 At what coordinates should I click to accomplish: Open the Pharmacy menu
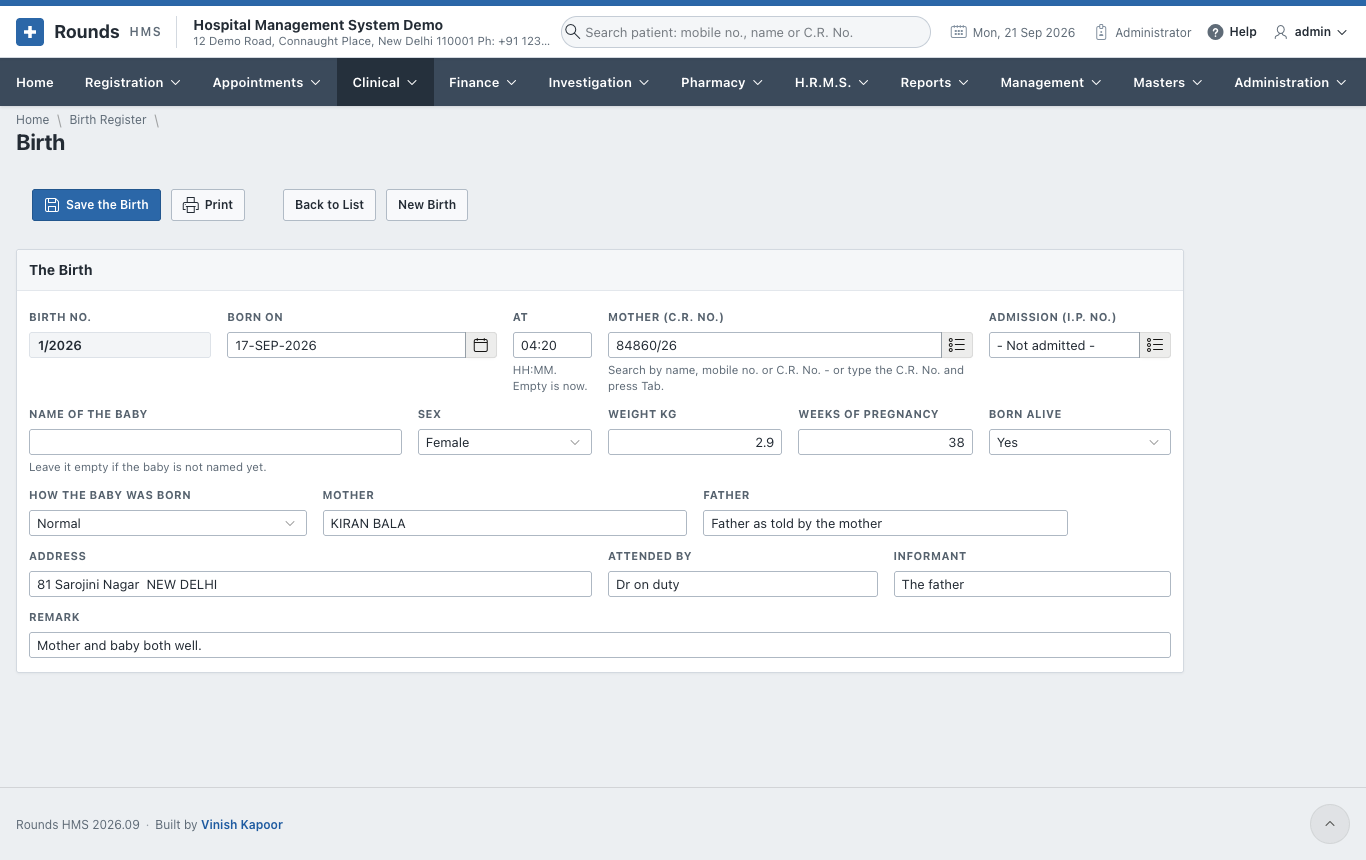(x=722, y=82)
